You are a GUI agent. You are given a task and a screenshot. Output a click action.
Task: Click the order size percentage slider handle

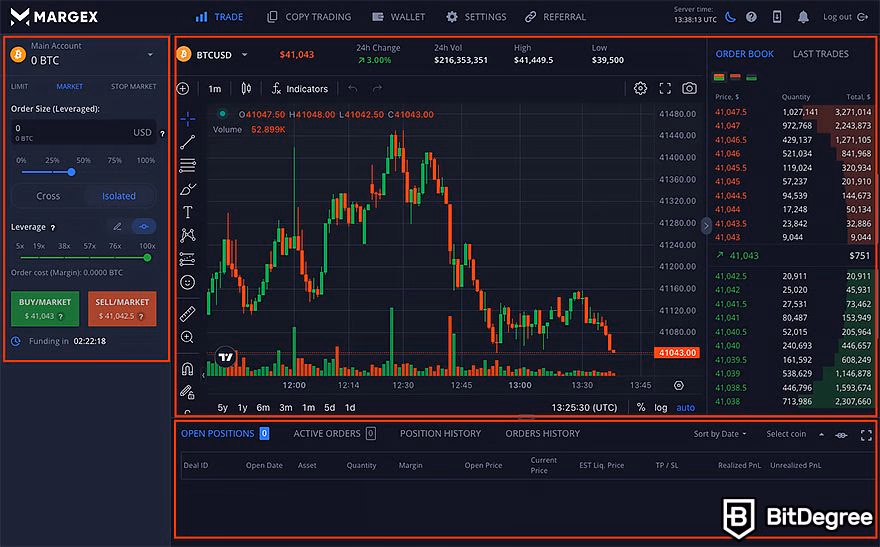tap(71, 172)
